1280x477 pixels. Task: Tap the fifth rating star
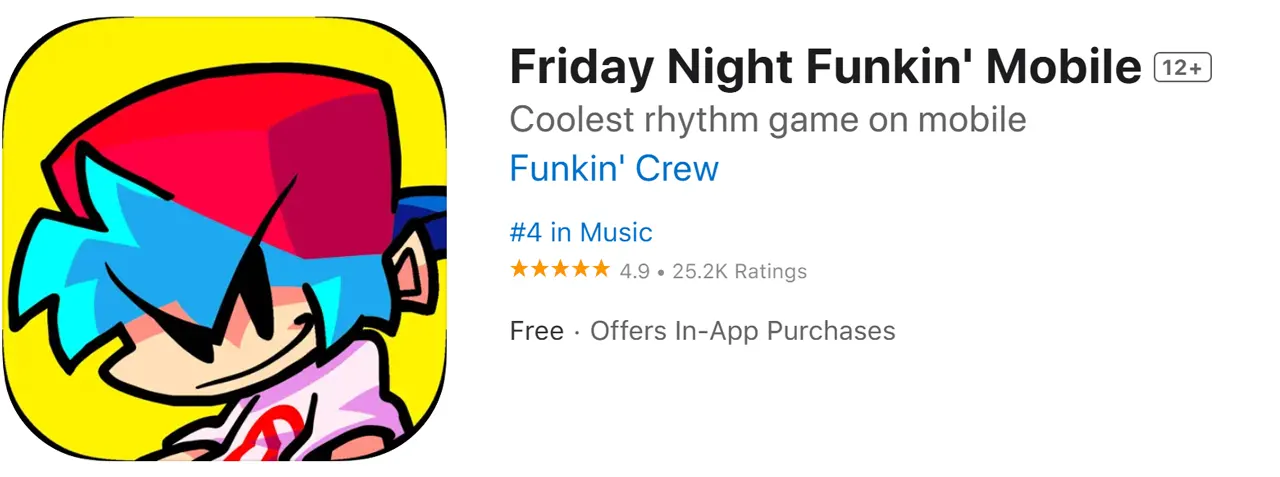pos(600,270)
